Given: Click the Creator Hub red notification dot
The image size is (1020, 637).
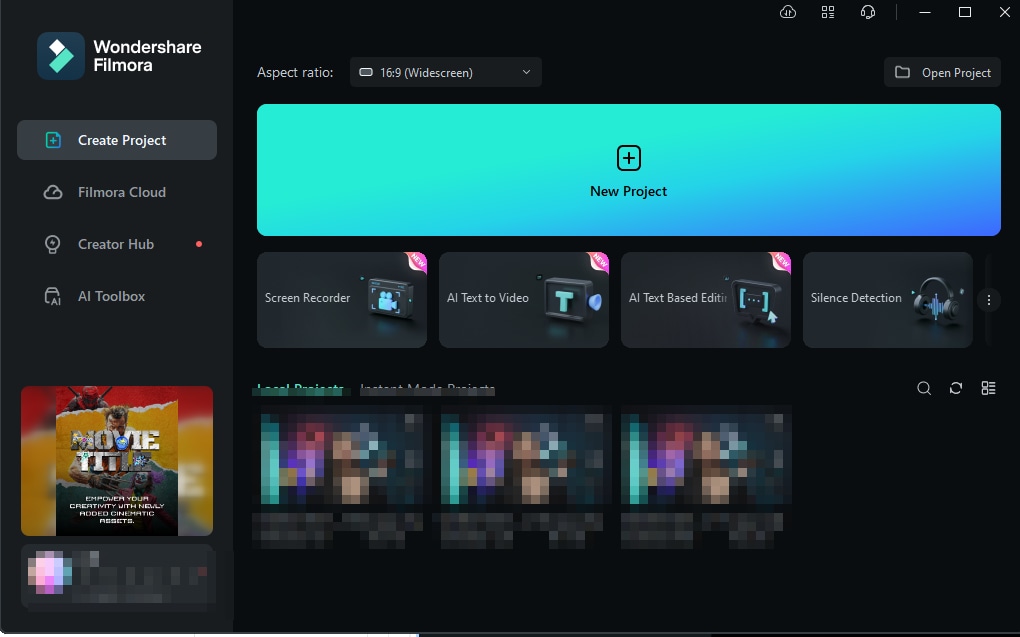Looking at the screenshot, I should pos(199,244).
